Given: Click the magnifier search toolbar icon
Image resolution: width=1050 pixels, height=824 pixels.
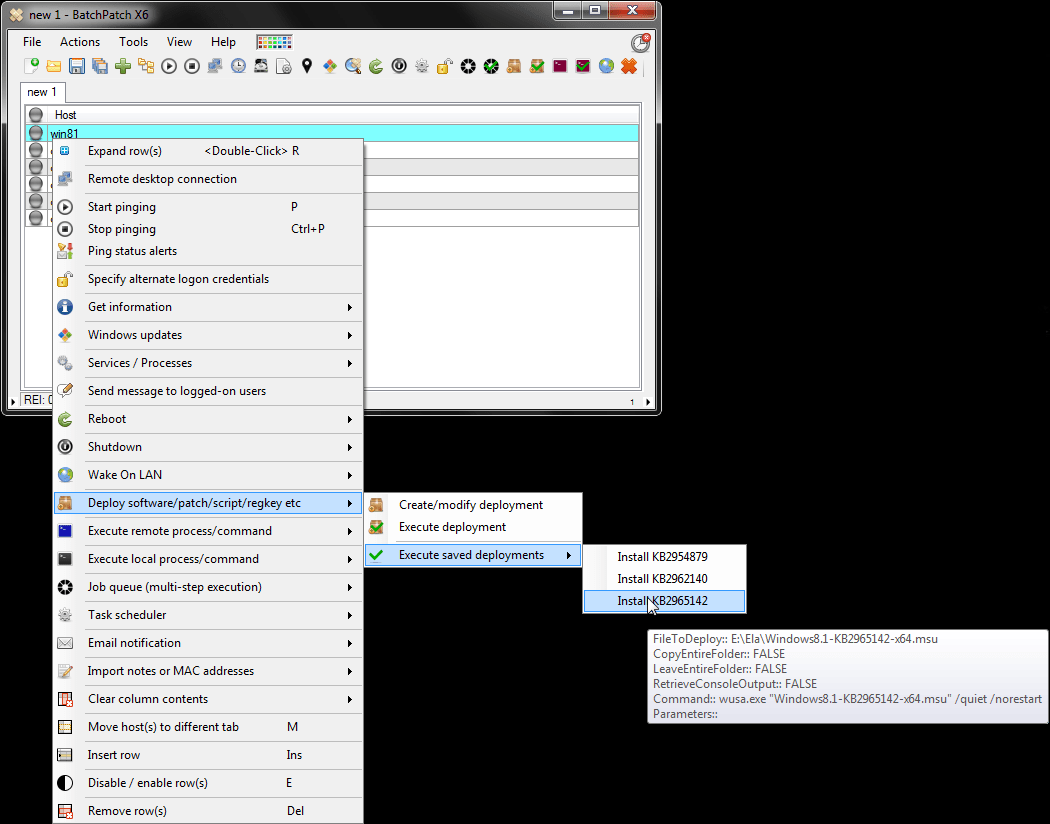Looking at the screenshot, I should pyautogui.click(x=353, y=66).
